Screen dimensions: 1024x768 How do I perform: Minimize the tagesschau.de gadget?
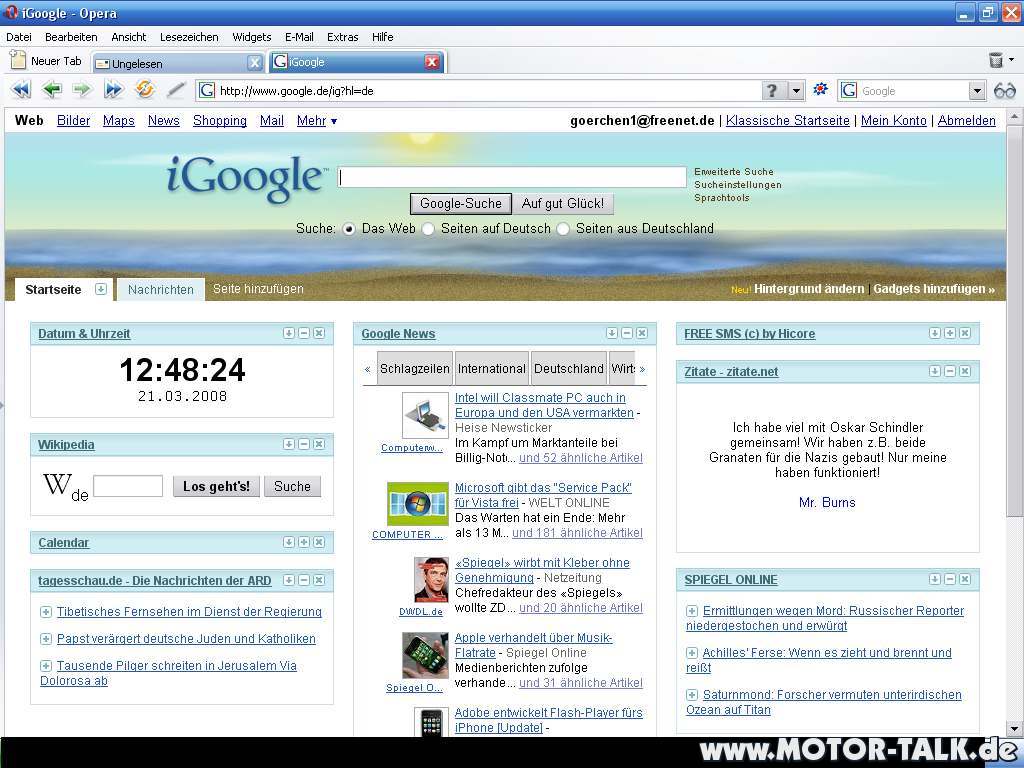[304, 580]
